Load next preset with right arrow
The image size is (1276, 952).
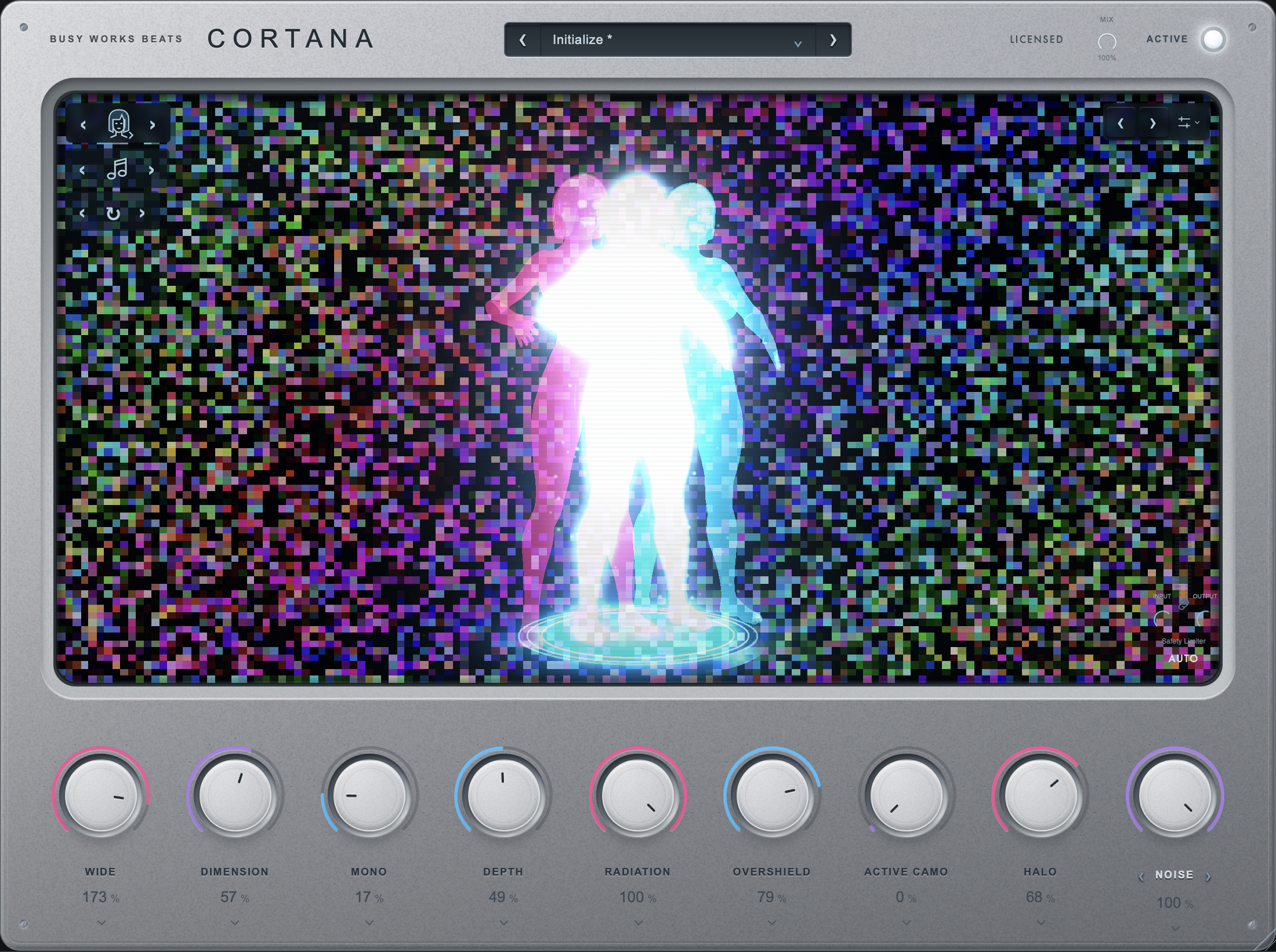pyautogui.click(x=833, y=40)
